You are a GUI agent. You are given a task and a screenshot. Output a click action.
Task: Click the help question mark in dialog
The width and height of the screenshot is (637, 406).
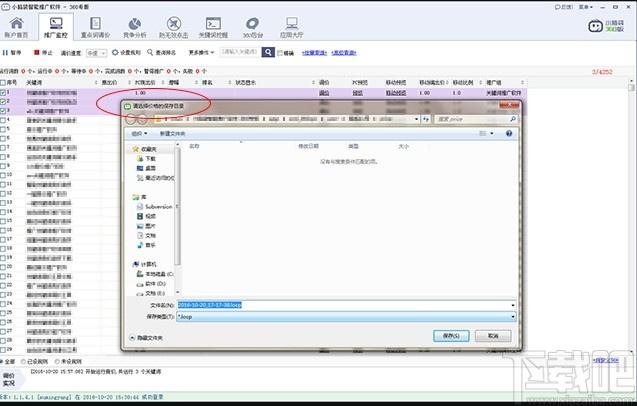509,133
